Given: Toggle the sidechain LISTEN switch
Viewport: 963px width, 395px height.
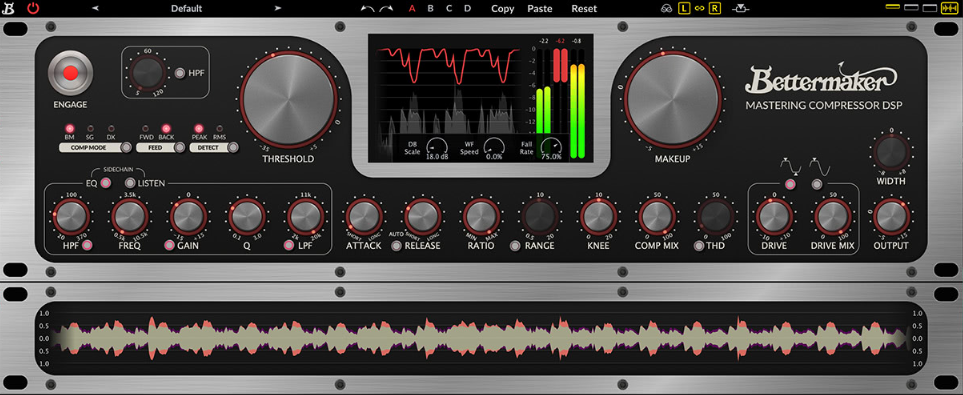Looking at the screenshot, I should 130,182.
